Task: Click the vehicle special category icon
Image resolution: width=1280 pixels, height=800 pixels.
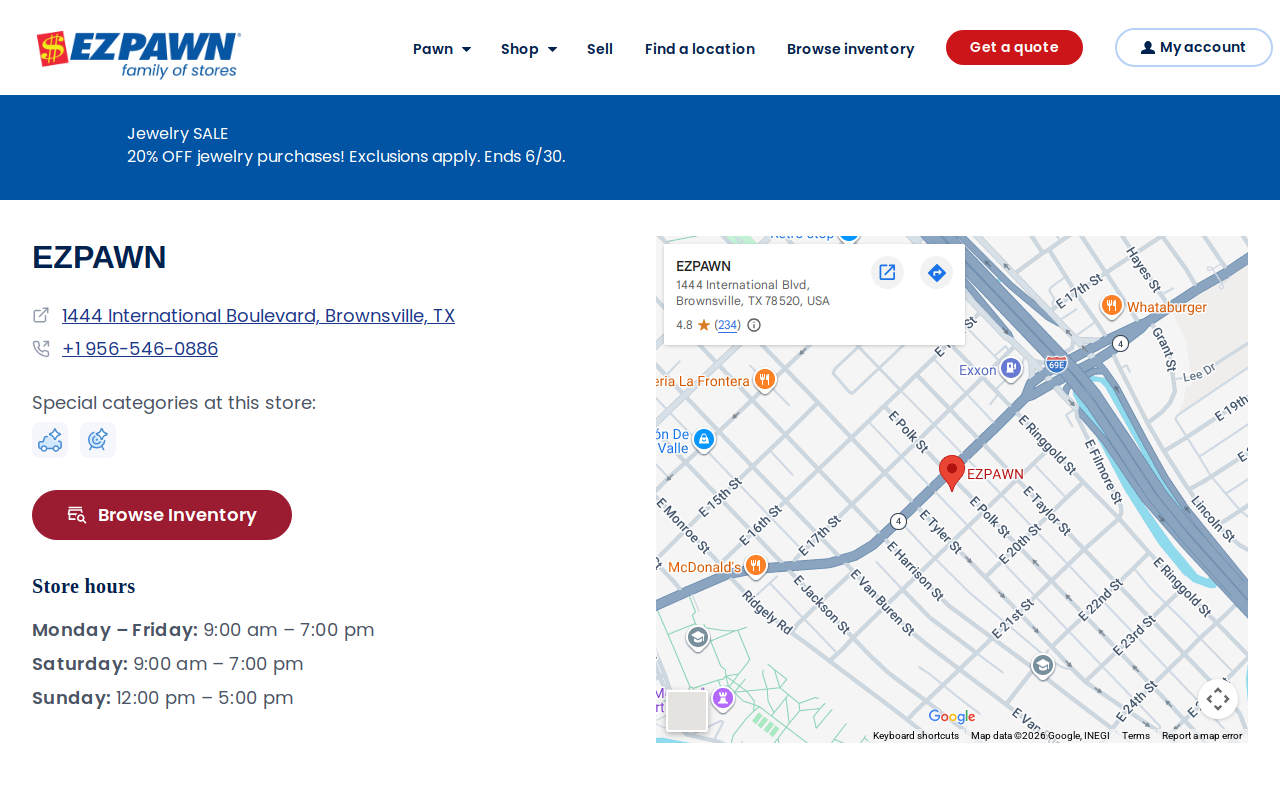Action: tap(50, 440)
